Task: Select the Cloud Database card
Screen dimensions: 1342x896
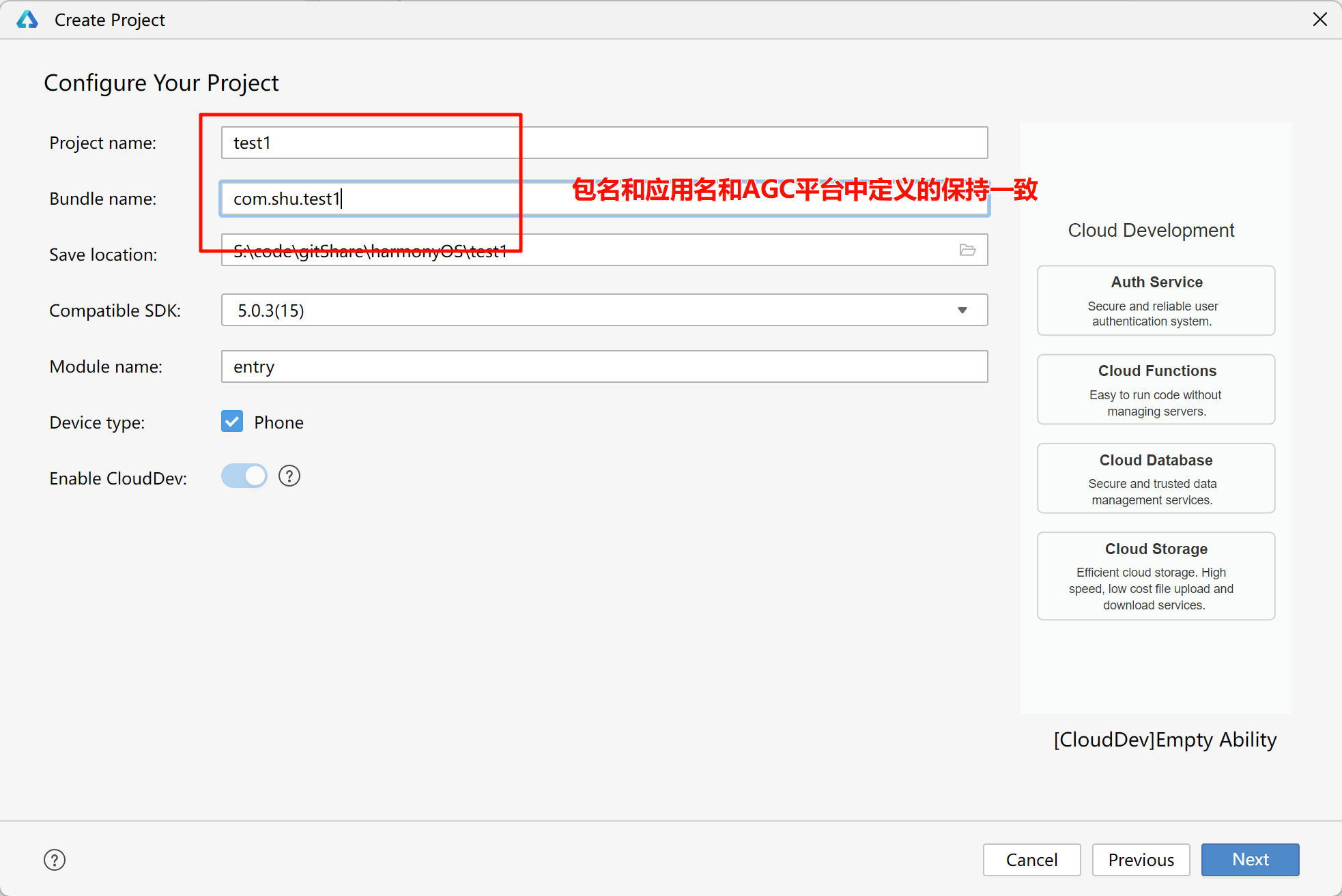Action: [1156, 478]
